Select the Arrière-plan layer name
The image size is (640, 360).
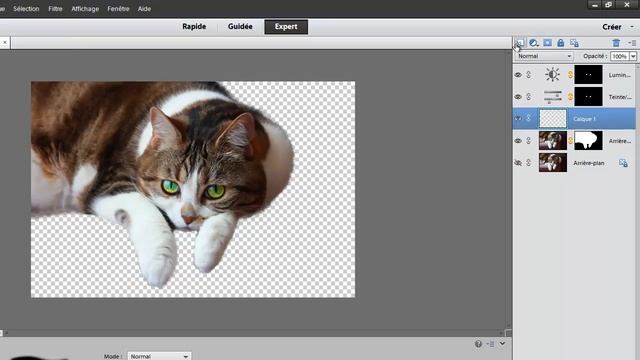[589, 163]
